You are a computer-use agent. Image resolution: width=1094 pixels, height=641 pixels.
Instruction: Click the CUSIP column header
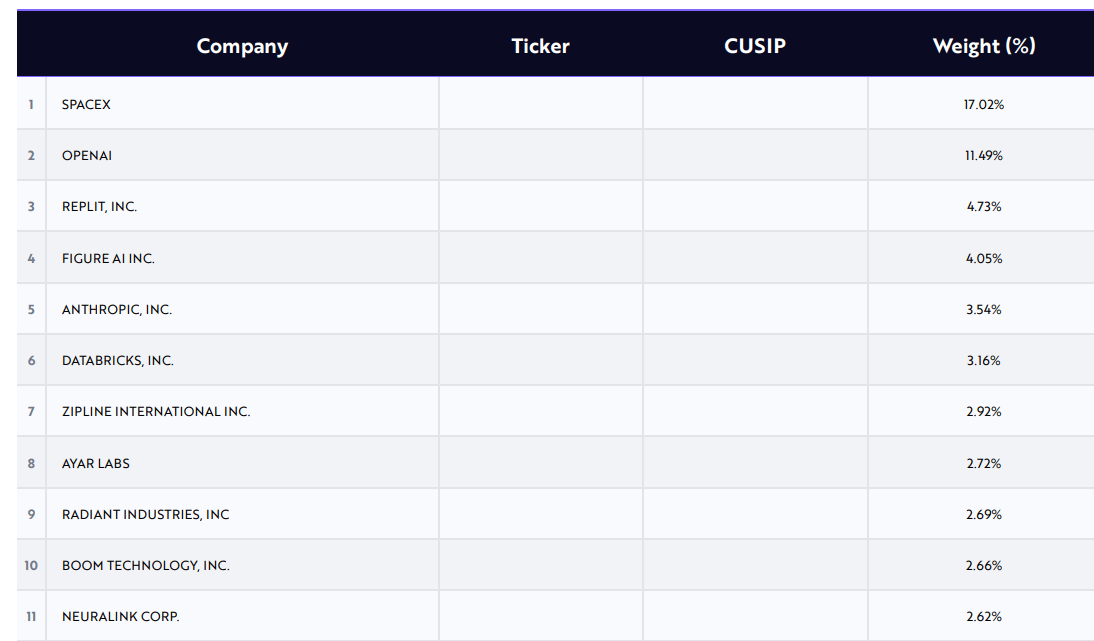(x=755, y=46)
